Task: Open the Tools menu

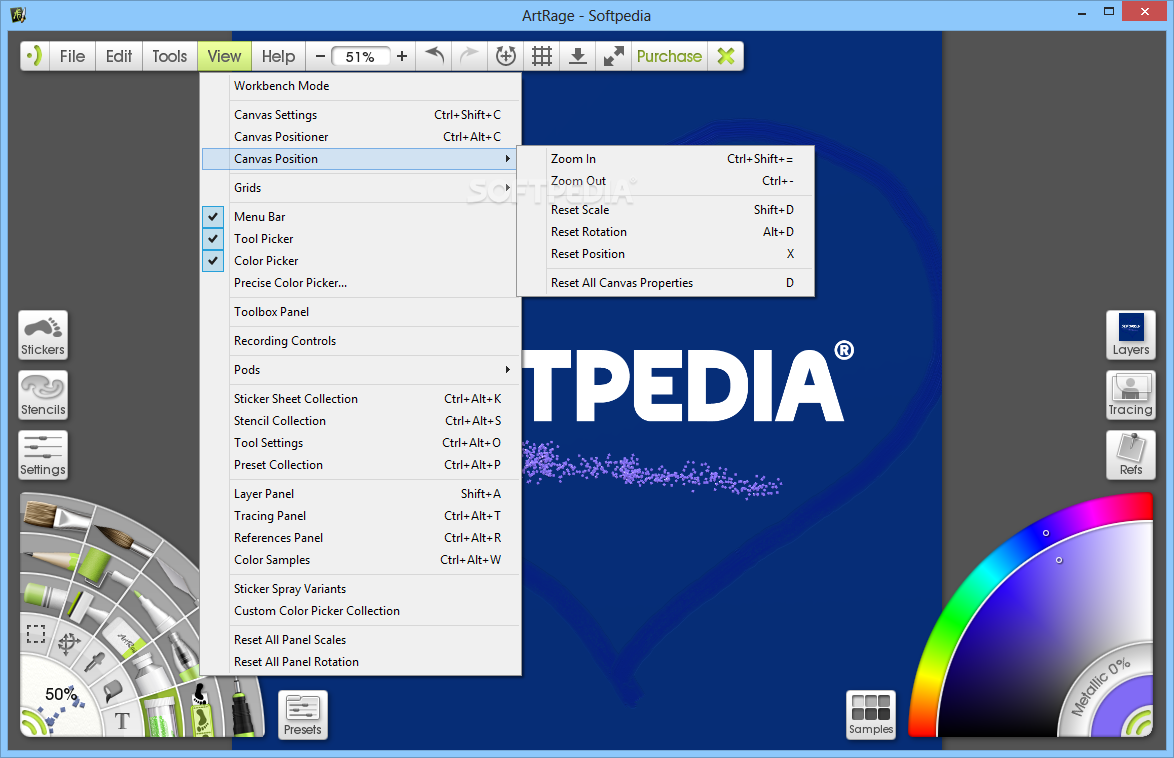Action: [x=170, y=56]
